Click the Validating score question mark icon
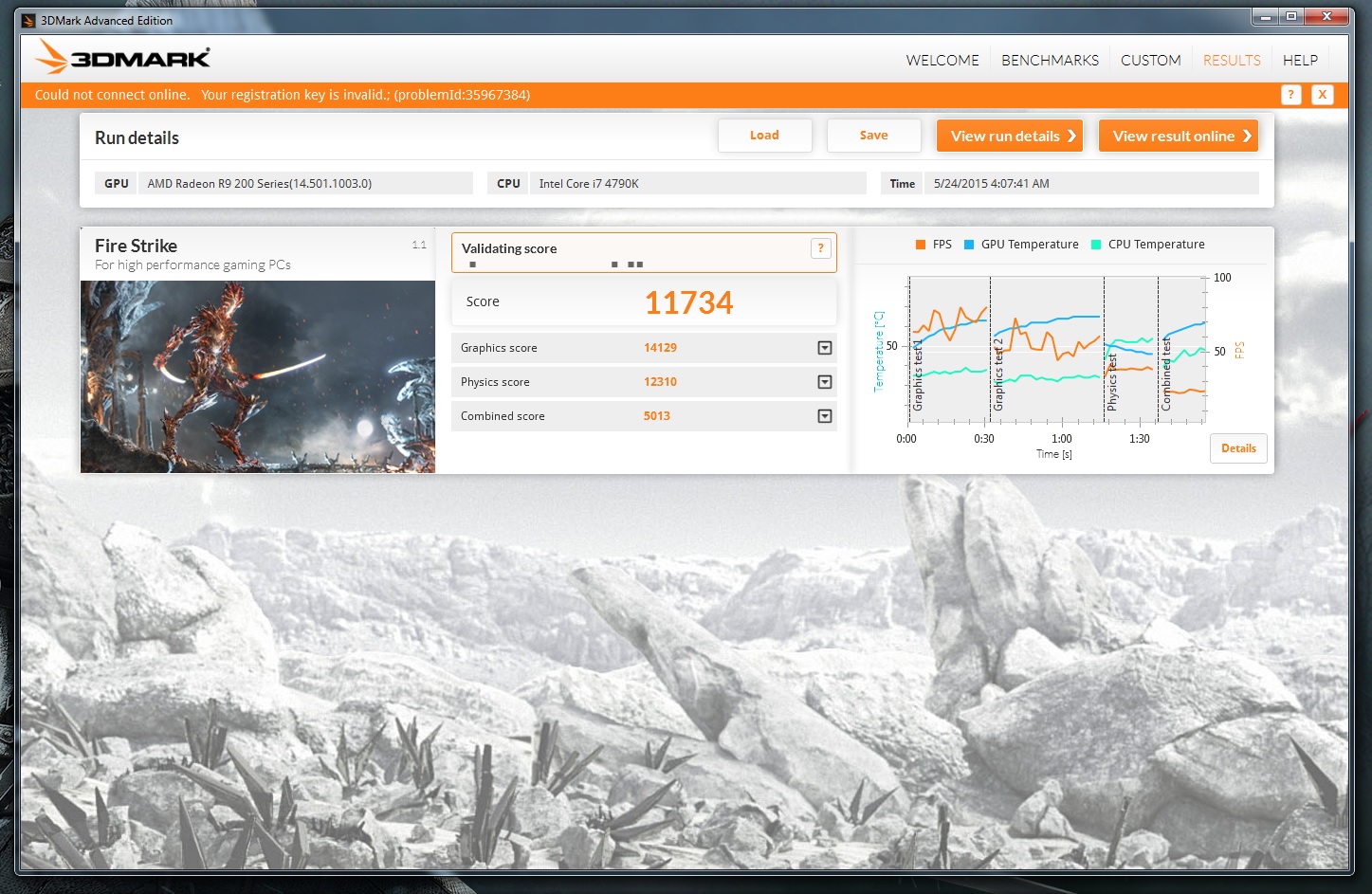 tap(820, 248)
